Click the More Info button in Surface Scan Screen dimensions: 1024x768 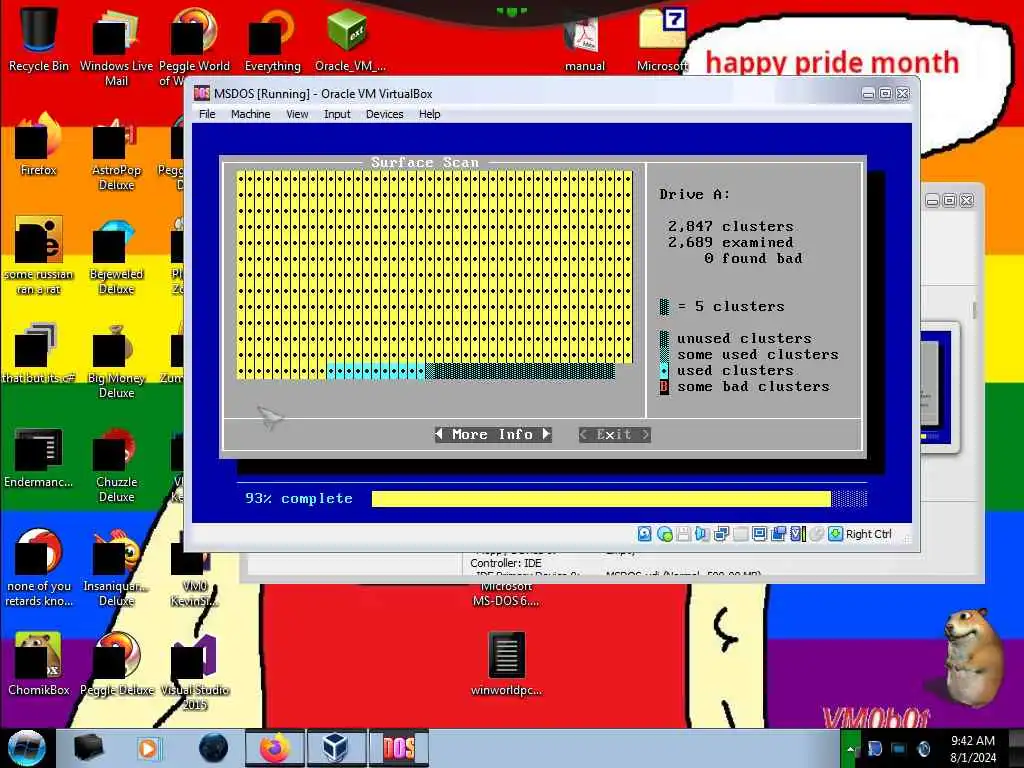493,434
